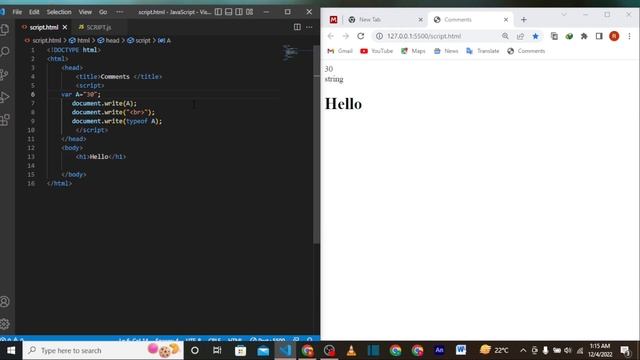Open the News bookmark
Image resolution: width=640 pixels, height=360 pixels.
coord(446,51)
